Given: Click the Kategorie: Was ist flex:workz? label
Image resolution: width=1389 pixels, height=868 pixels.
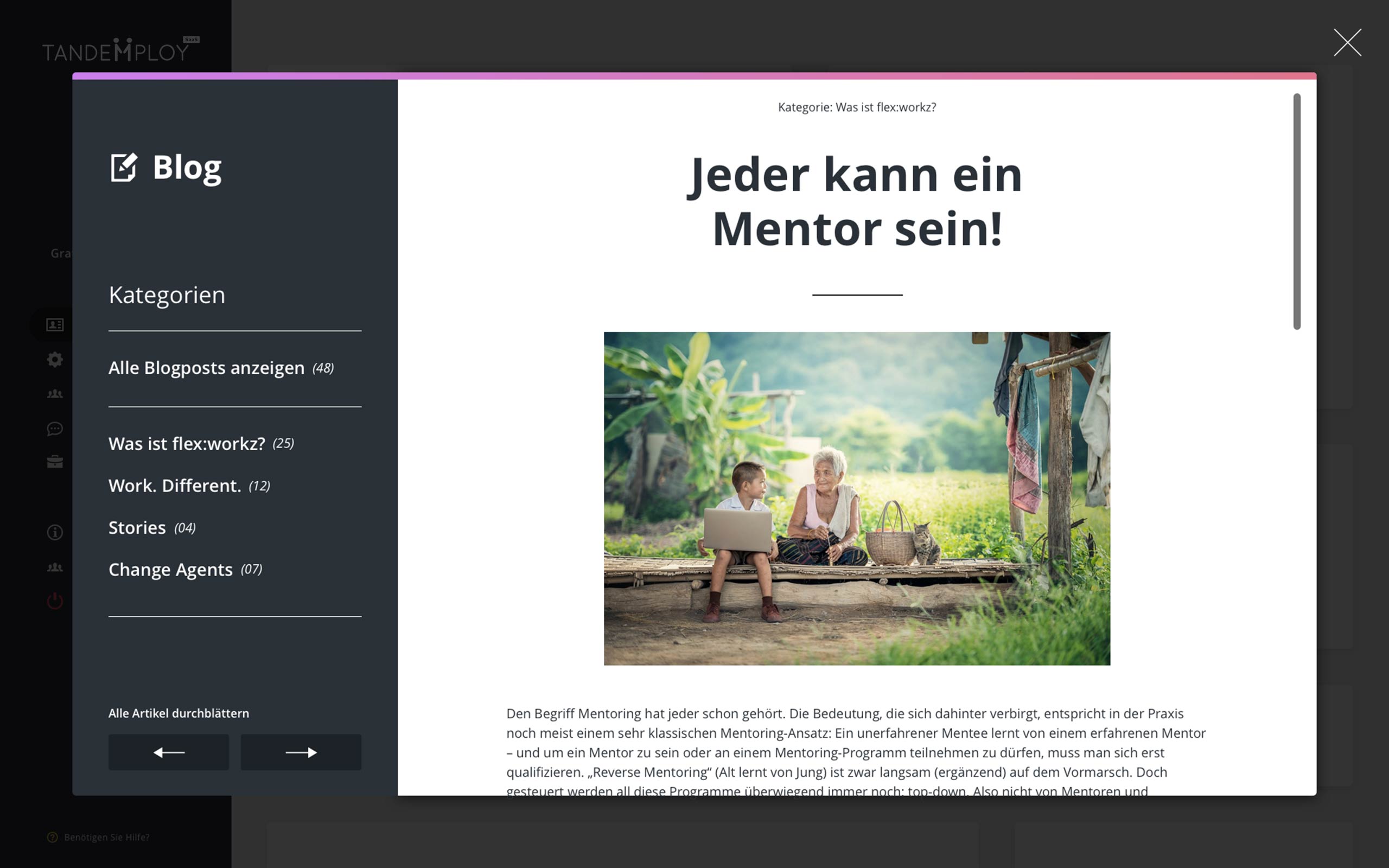Looking at the screenshot, I should 857,107.
